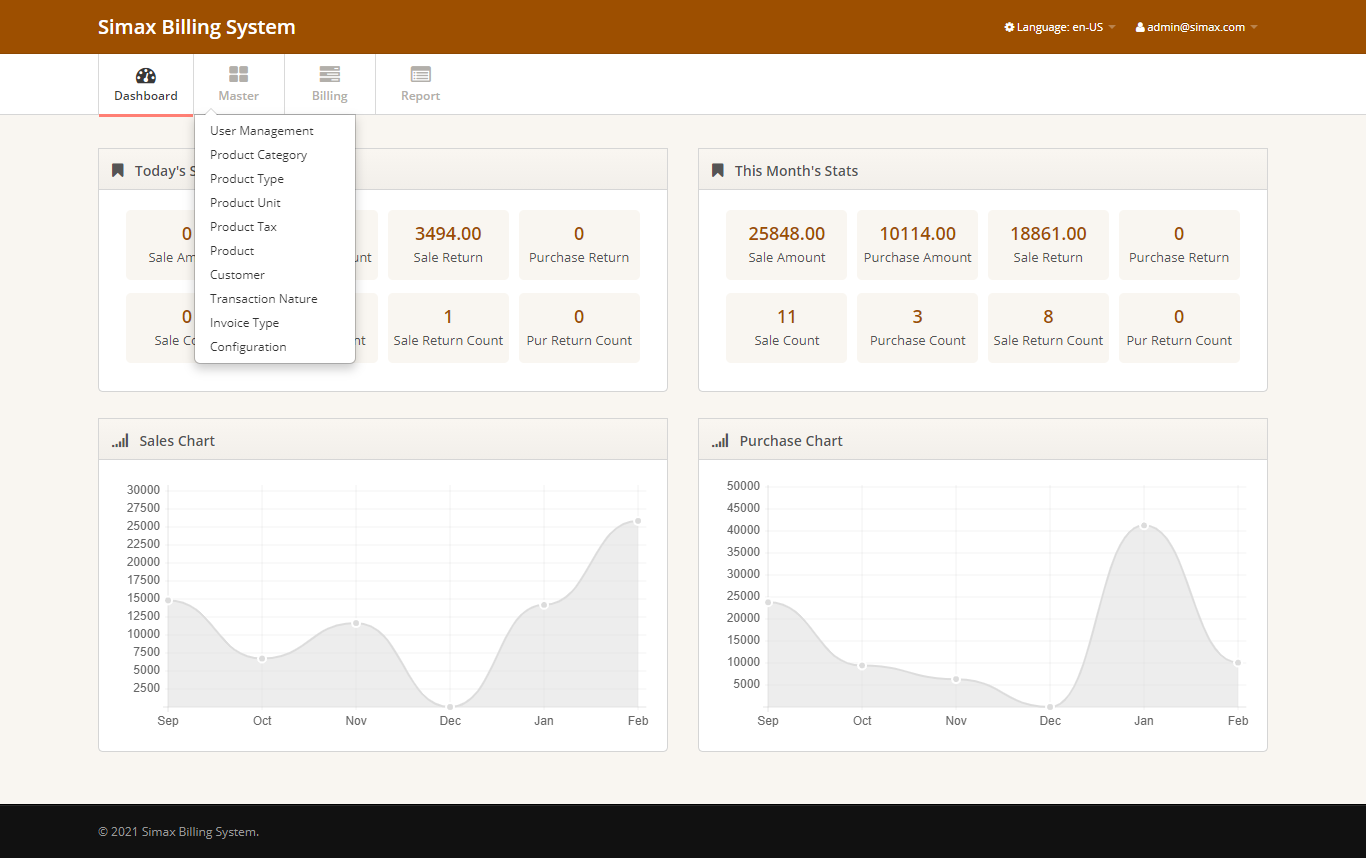Screen dimensions: 1366x858
Task: Click the Simax Billing System footer link
Action: [199, 831]
